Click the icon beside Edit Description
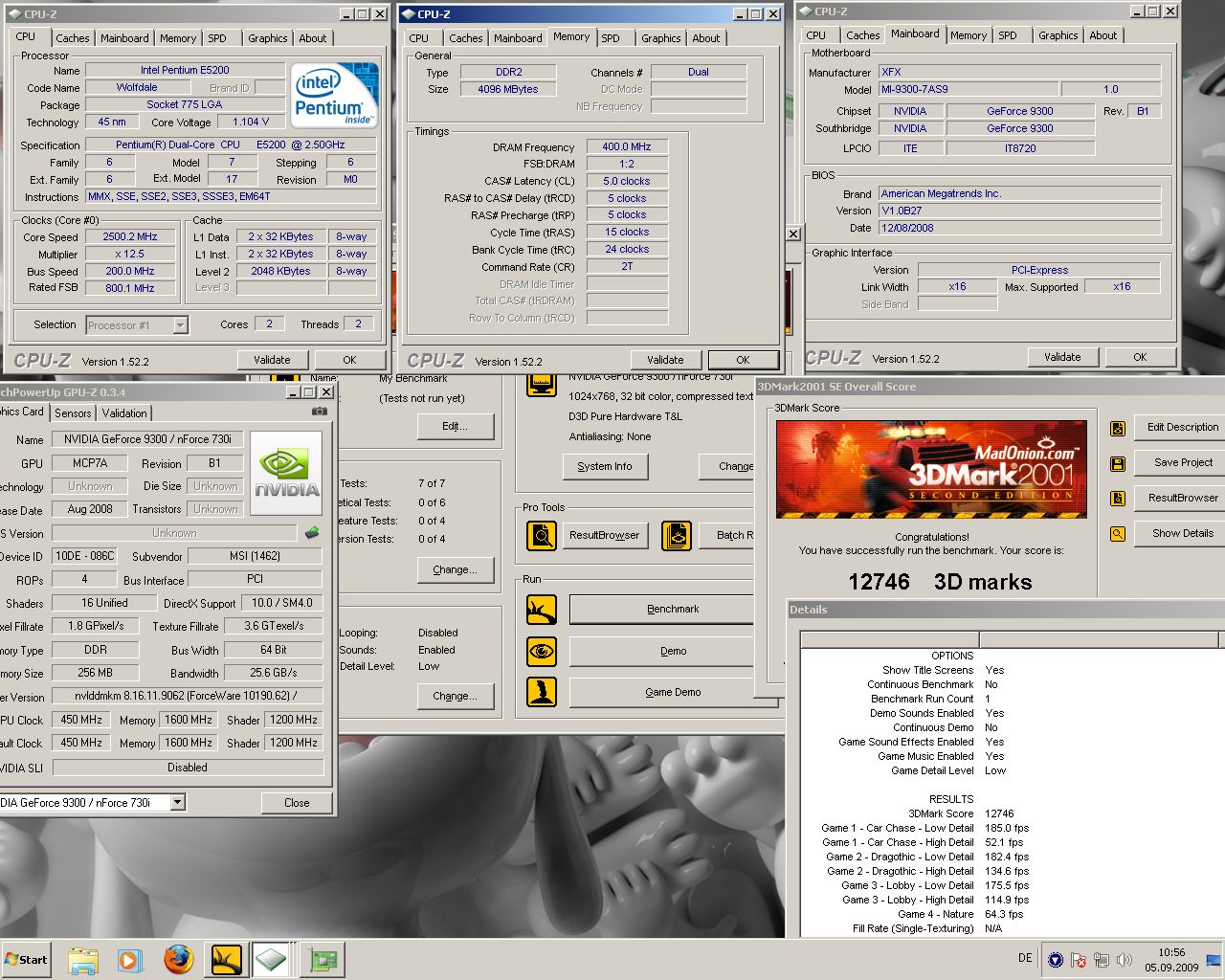This screenshot has width=1225, height=980. 1117,428
